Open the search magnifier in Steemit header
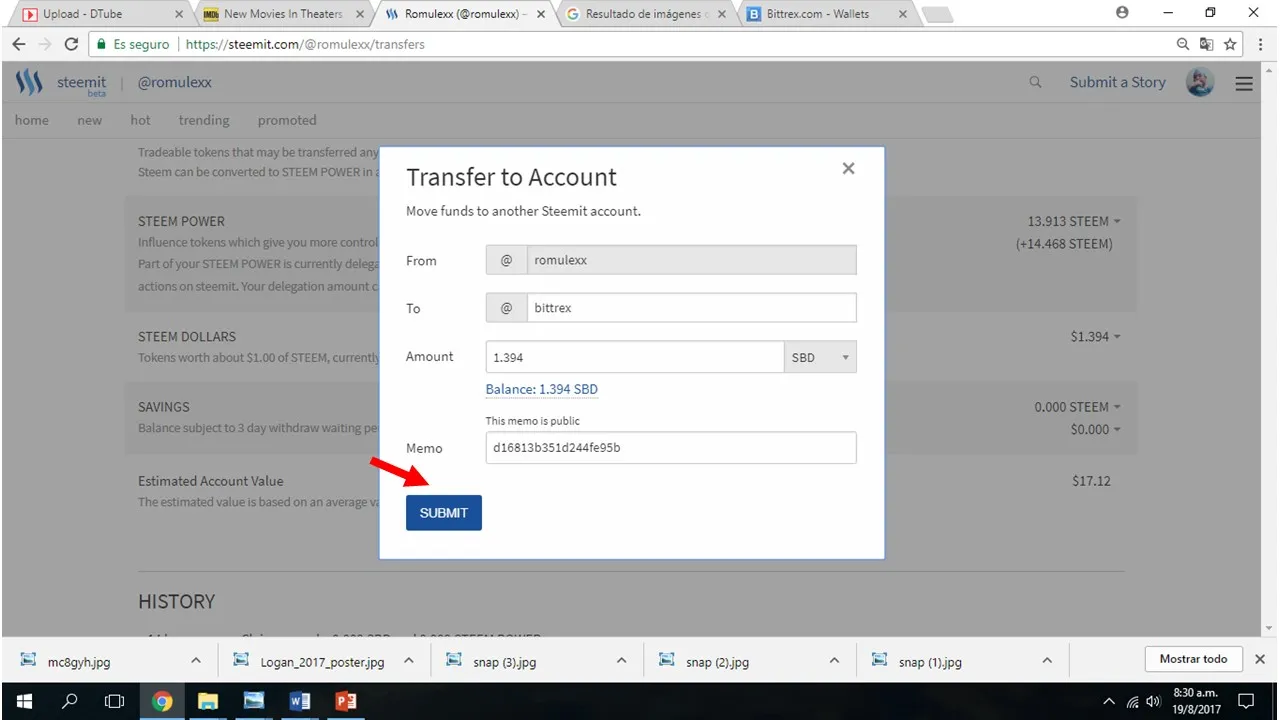Image resolution: width=1280 pixels, height=720 pixels. coord(1035,83)
